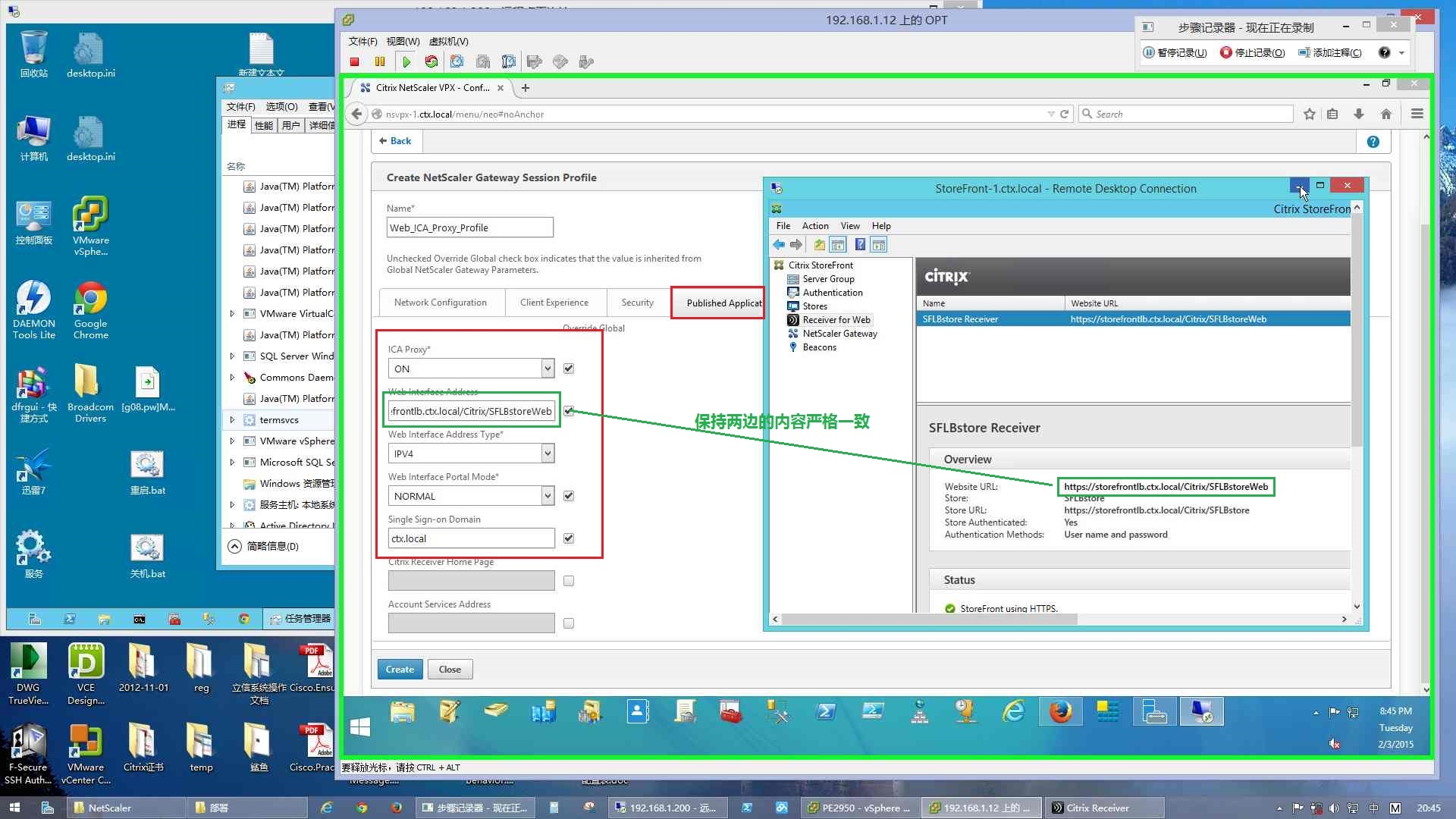The height and width of the screenshot is (819, 1456).
Task: Click the Firefox Search box
Action: click(x=1186, y=114)
